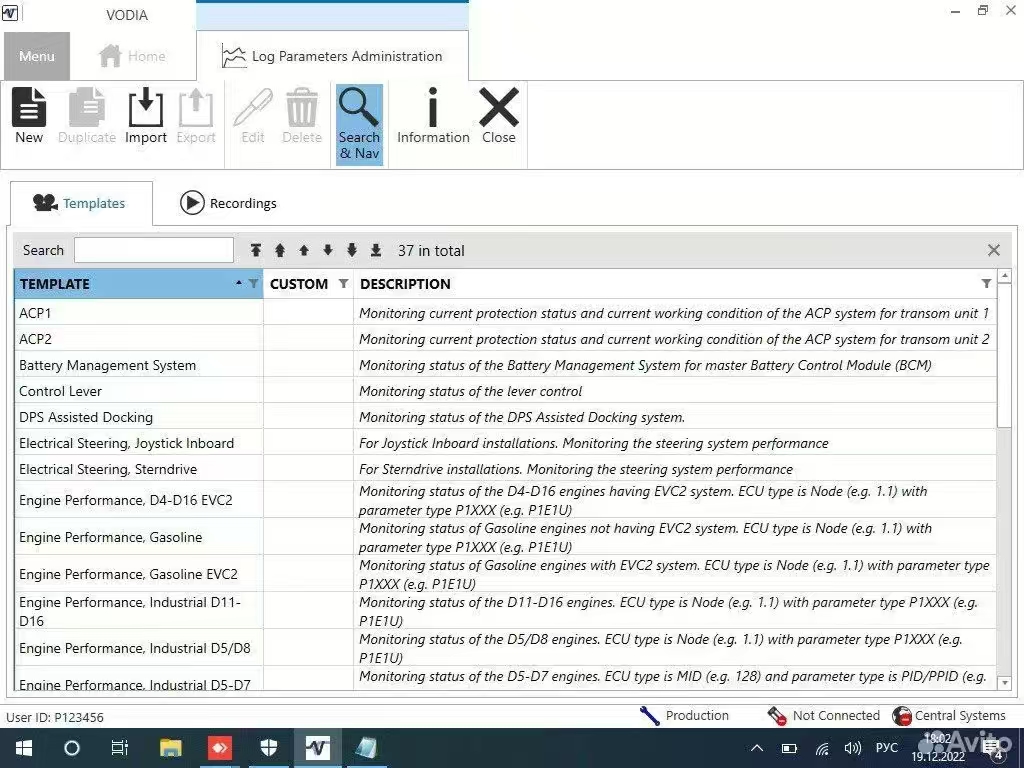
Task: Click the Duplicate toolbar icon
Action: [87, 116]
